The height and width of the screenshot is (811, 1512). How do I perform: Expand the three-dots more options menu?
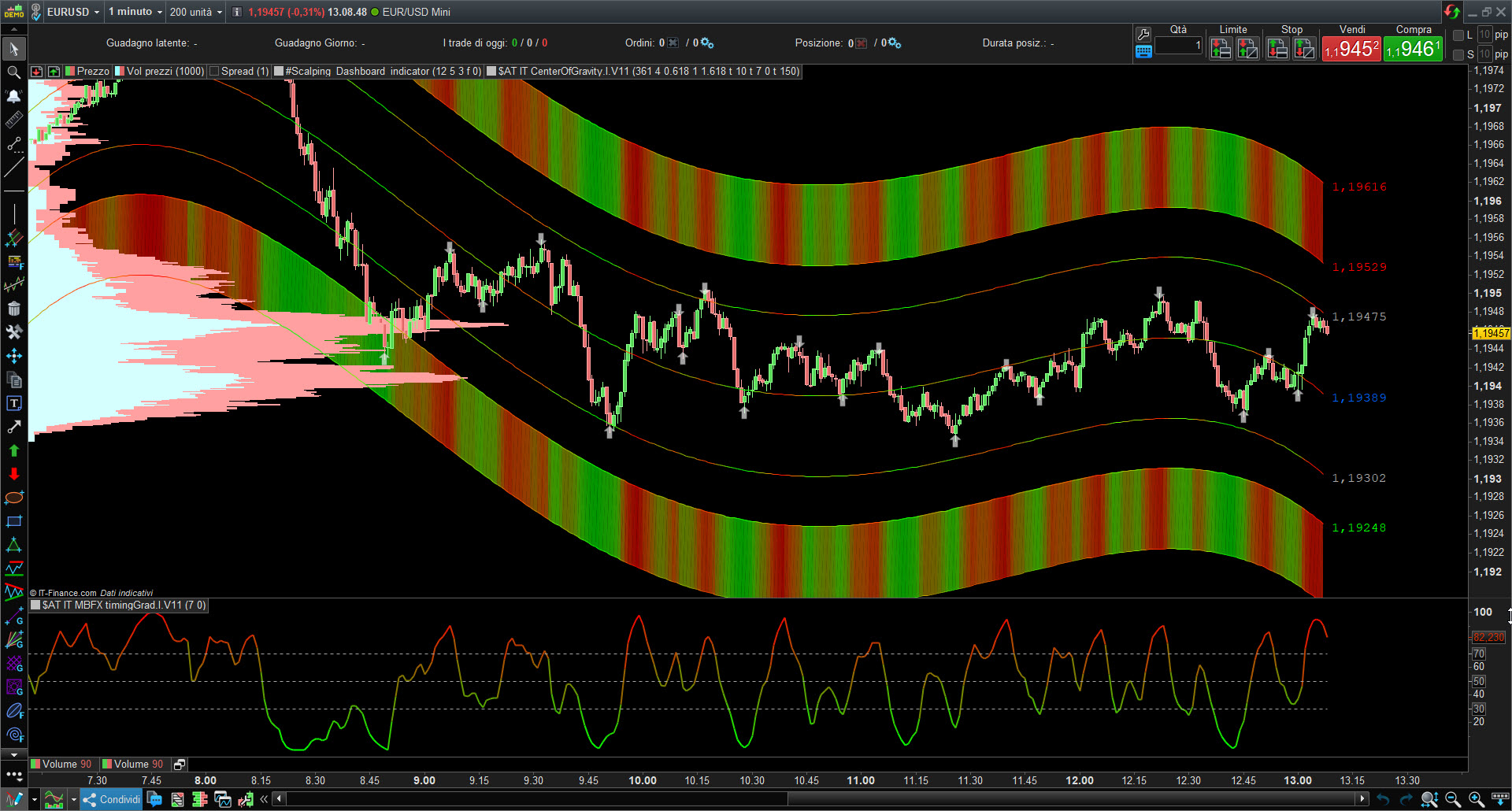pyautogui.click(x=13, y=775)
